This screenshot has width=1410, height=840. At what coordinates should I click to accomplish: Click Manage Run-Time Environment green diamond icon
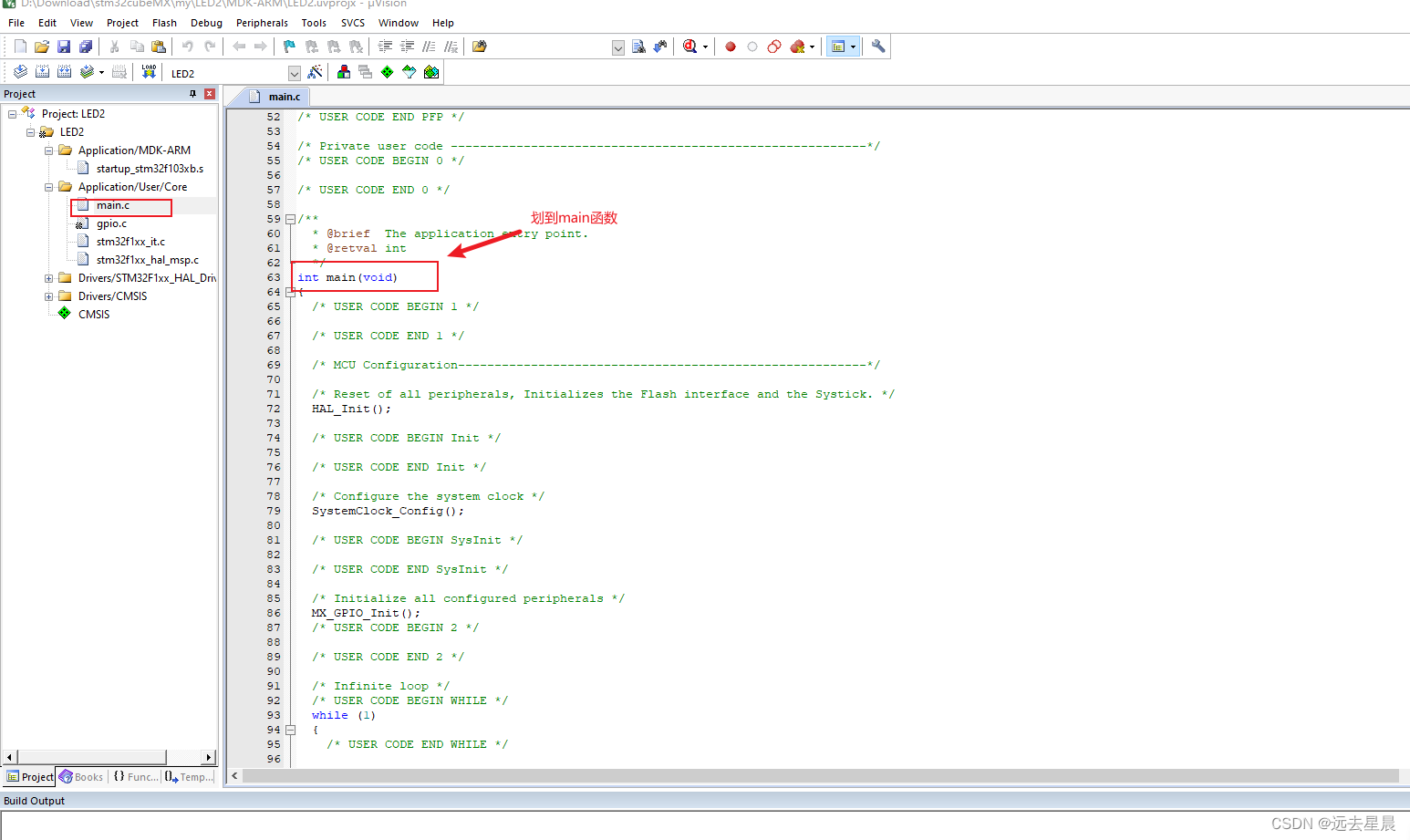388,72
